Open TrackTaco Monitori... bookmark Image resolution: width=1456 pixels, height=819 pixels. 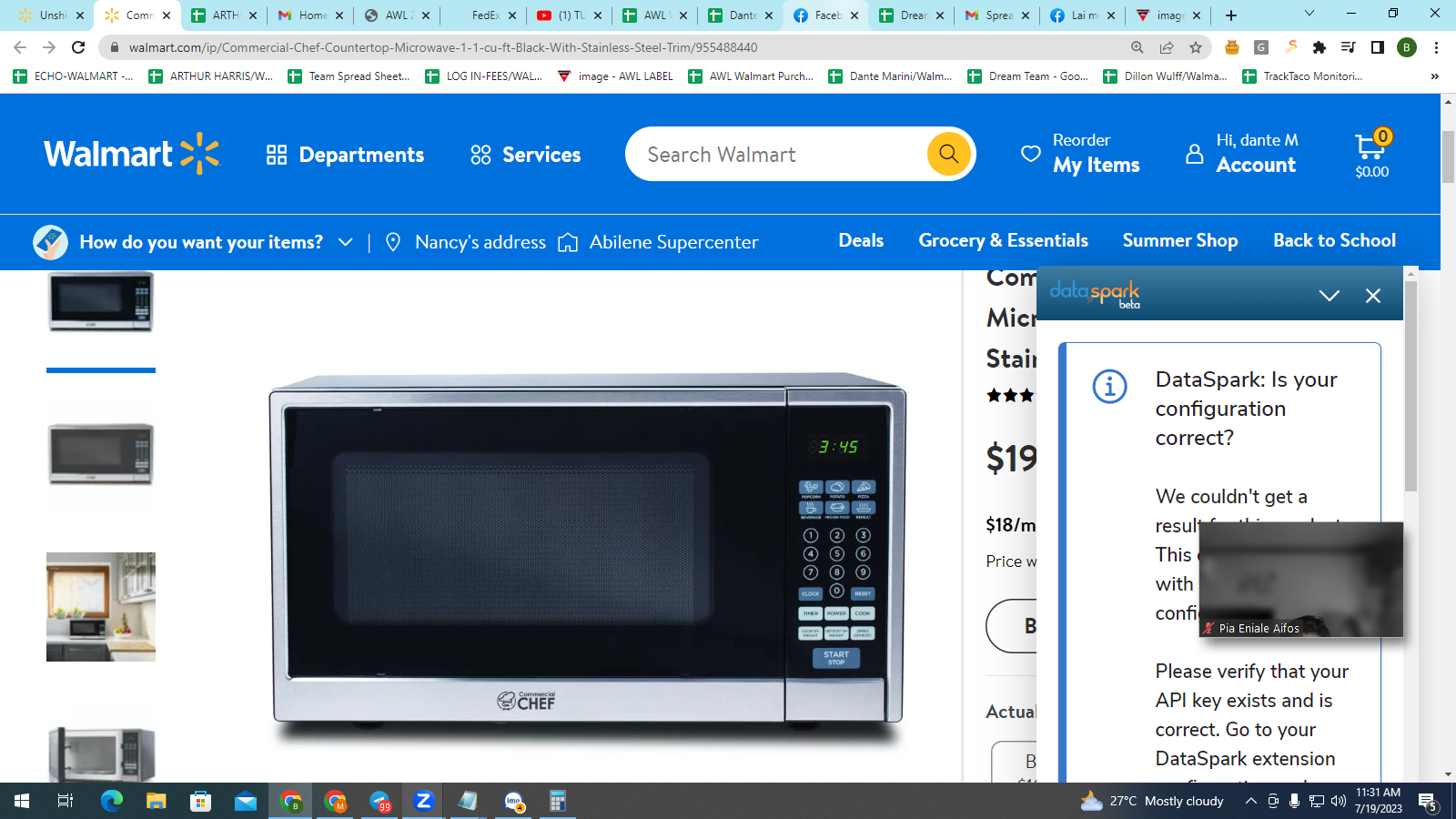[x=1302, y=76]
